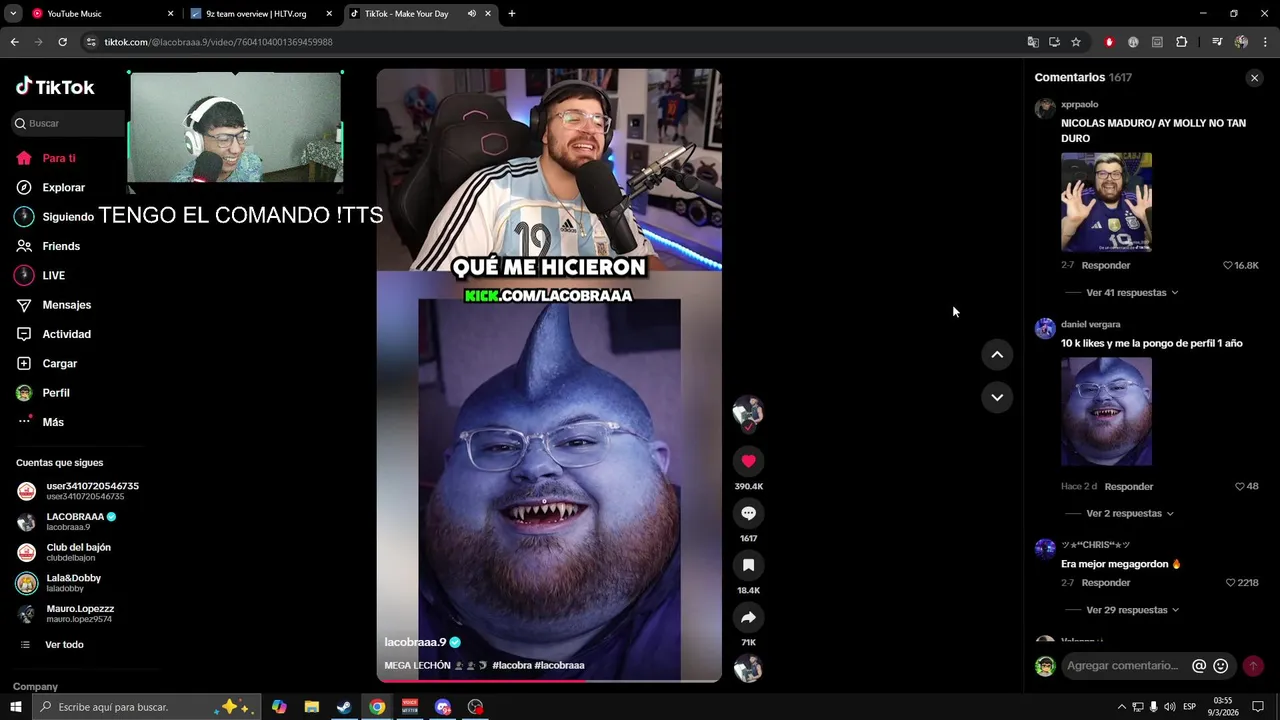Open the extensions puzzle icon
1280x720 pixels.
(x=1182, y=42)
